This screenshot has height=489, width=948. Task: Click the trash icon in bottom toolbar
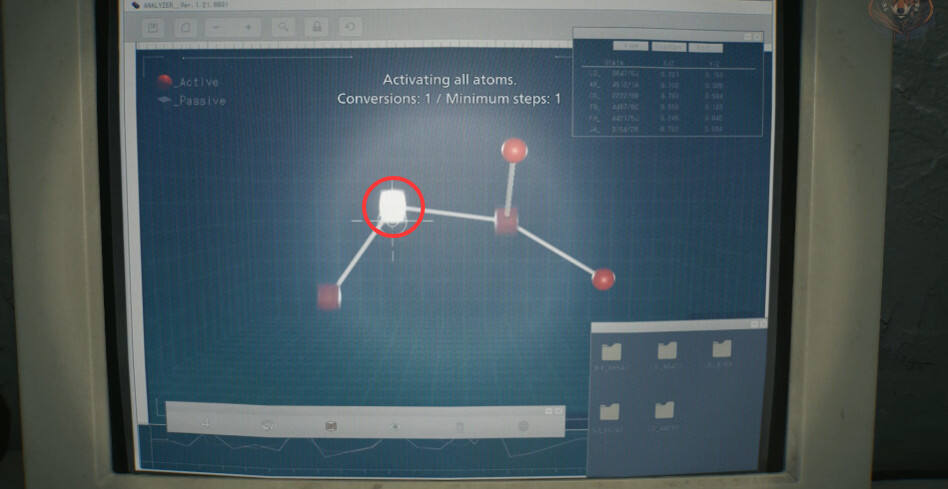[x=460, y=426]
